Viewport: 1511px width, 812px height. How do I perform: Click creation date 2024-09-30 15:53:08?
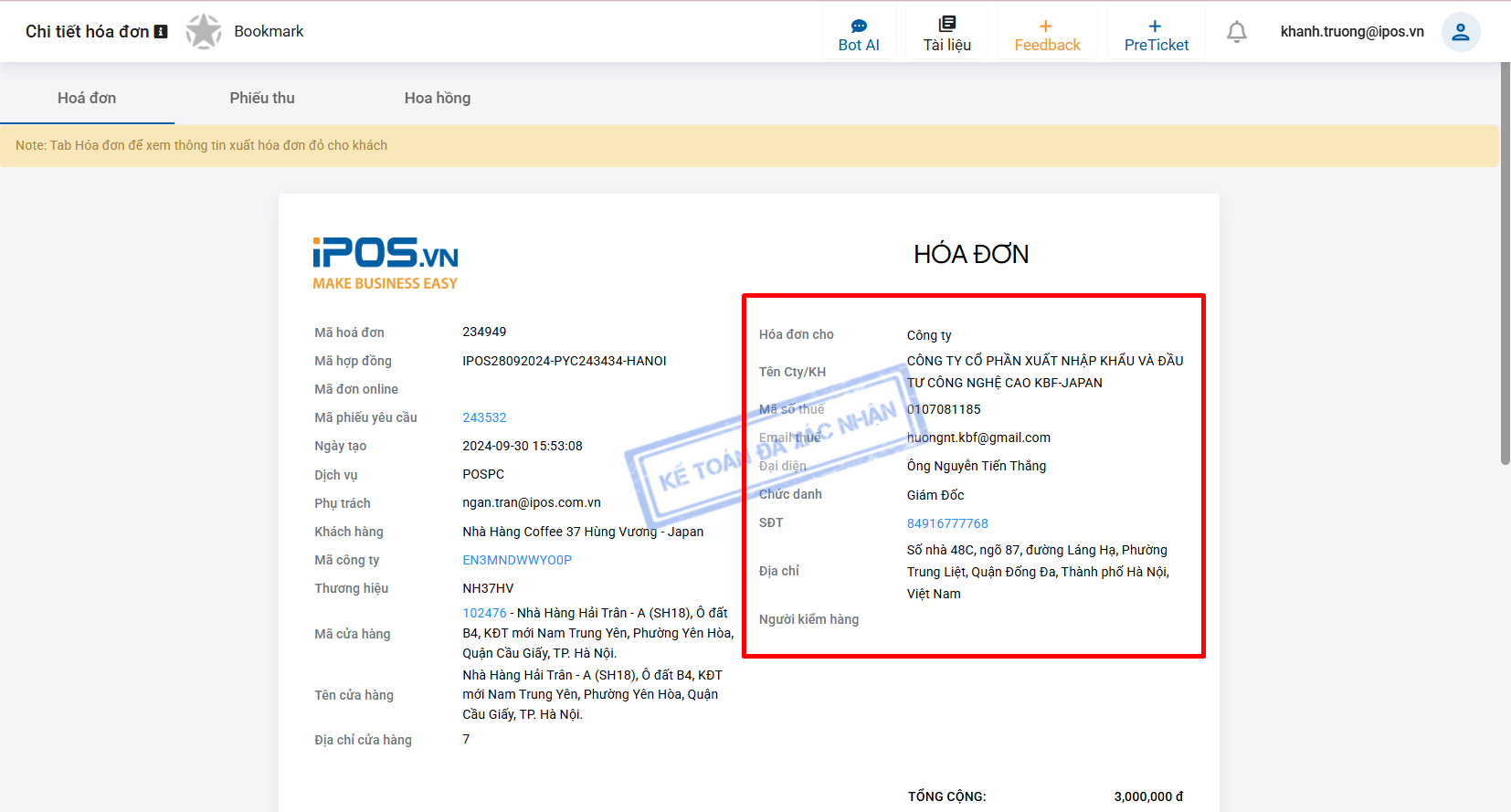point(523,446)
